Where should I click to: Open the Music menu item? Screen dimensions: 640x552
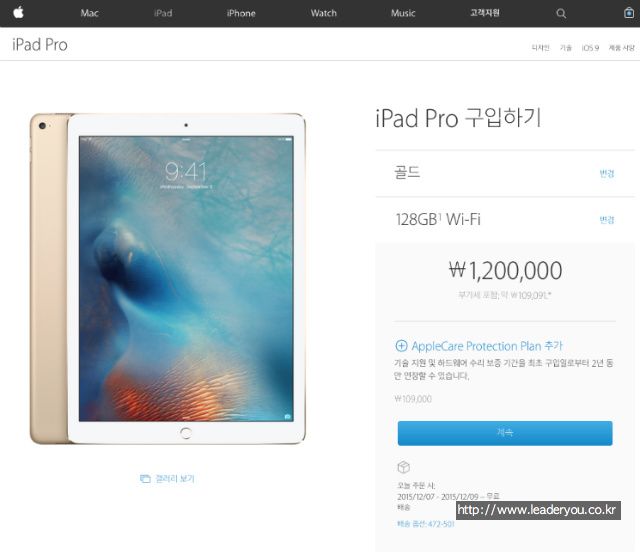pos(403,13)
